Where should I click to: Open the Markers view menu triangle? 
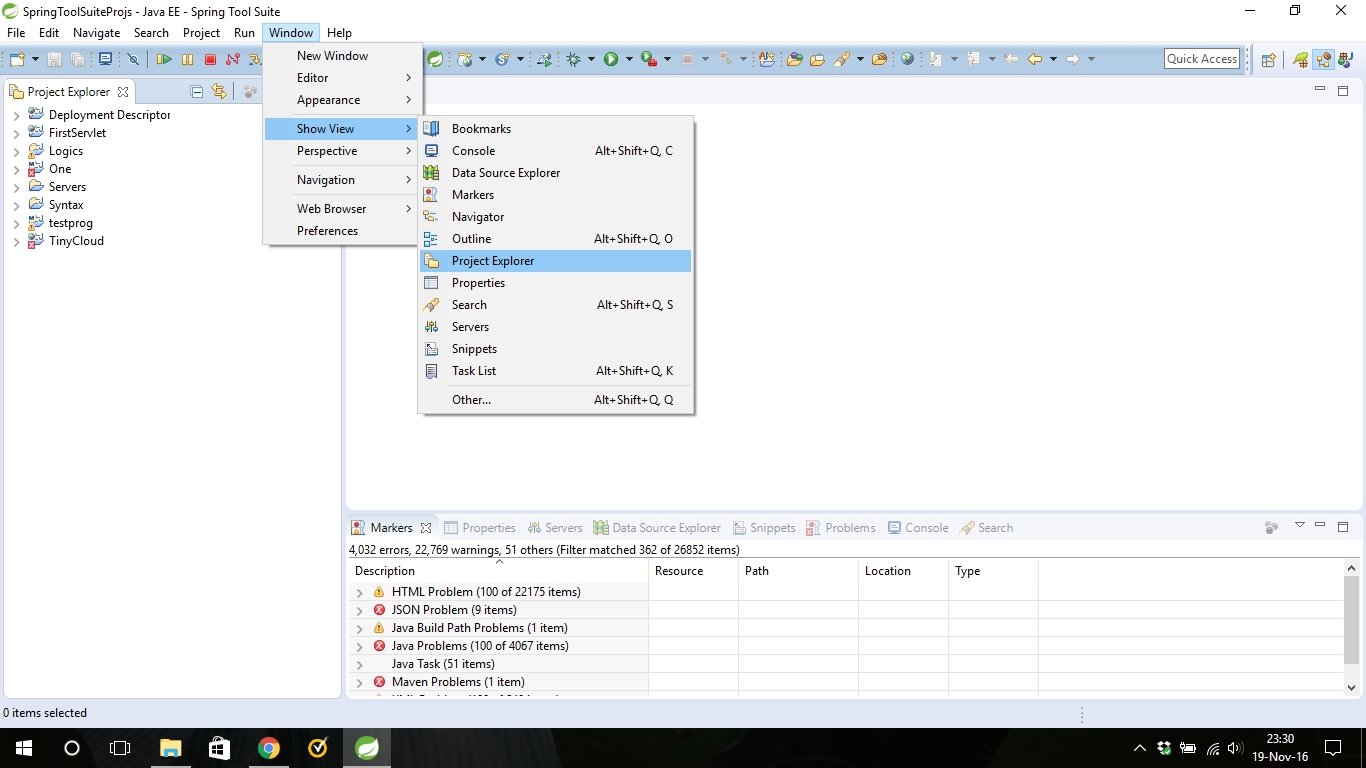1300,526
